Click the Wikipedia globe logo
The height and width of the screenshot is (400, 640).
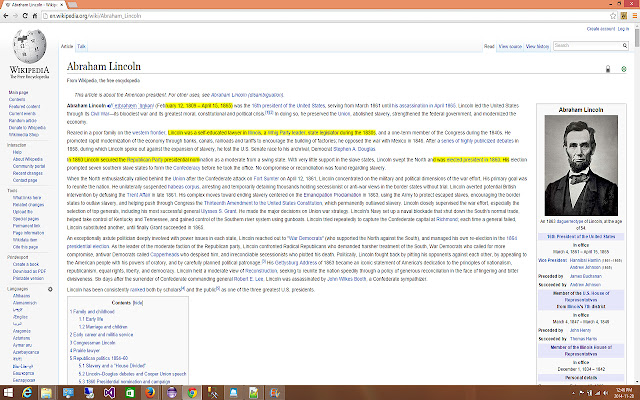click(x=29, y=46)
